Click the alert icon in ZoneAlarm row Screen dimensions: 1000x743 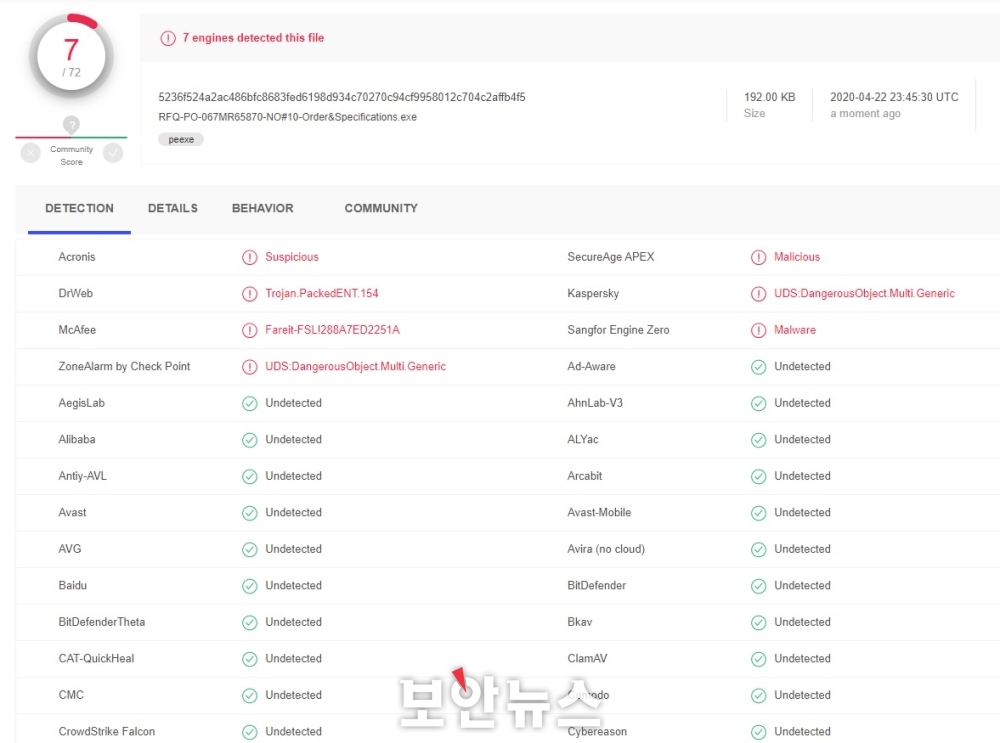pyautogui.click(x=249, y=367)
